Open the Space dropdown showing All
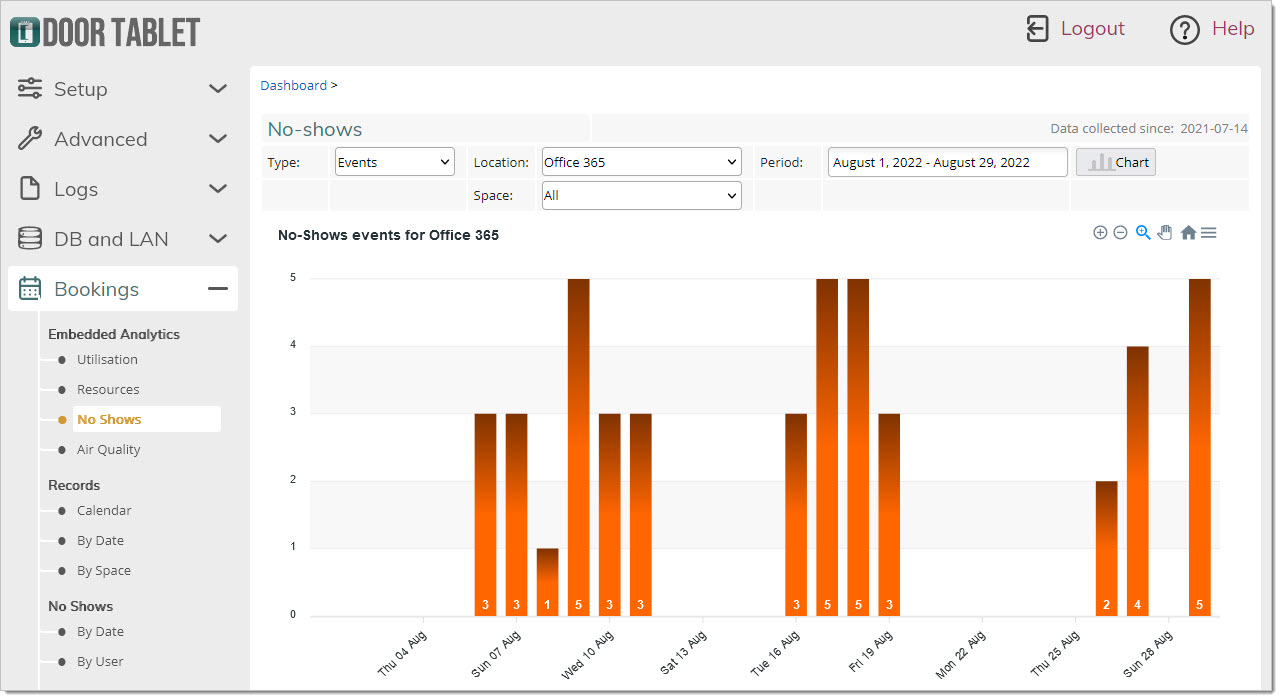The image size is (1280, 699). tap(642, 196)
